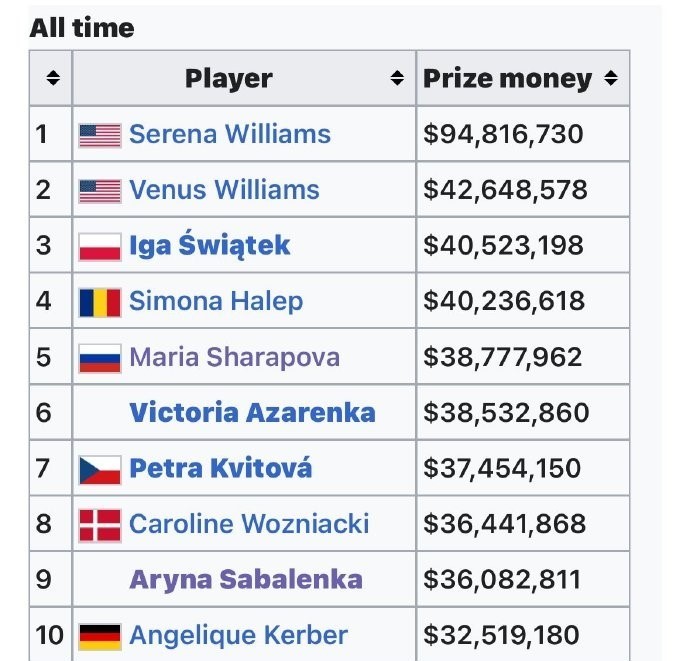This screenshot has width=690, height=661.
Task: Click the USA flag beside Venus Williams
Action: [100, 191]
